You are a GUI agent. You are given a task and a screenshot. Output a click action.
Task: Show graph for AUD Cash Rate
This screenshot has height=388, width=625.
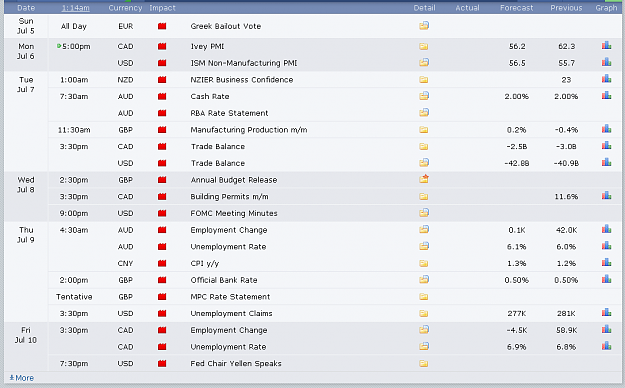(x=606, y=96)
